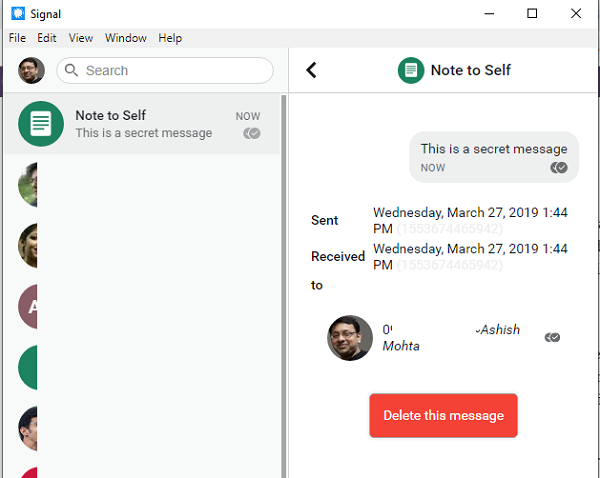600x478 pixels.
Task: Click the conversation list scrollbar
Action: (284, 280)
